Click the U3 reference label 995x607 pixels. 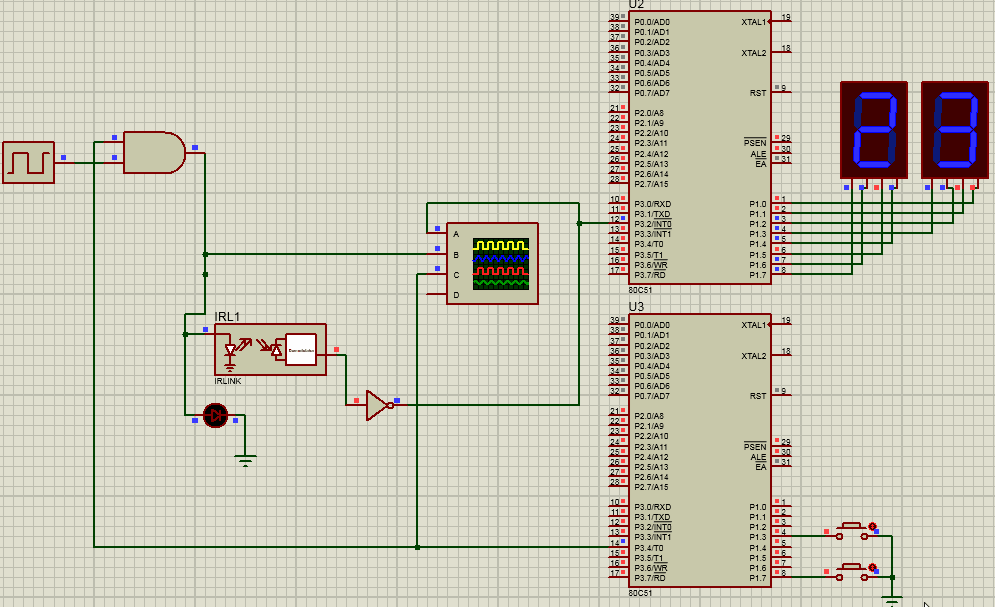click(x=636, y=307)
